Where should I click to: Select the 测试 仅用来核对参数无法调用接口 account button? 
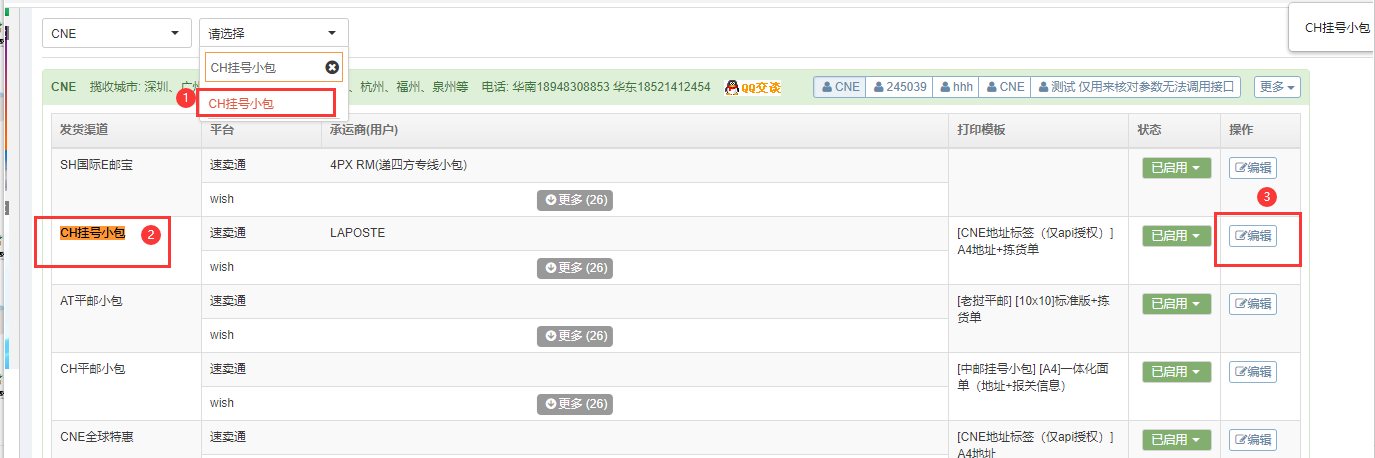[1135, 87]
